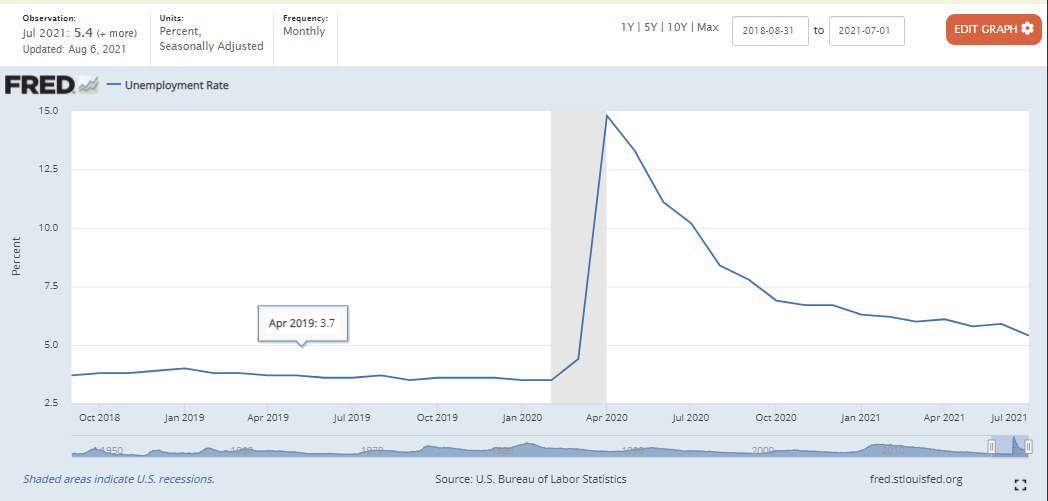
Task: Click the Apr 2019: 3.7 tooltip
Action: (302, 324)
